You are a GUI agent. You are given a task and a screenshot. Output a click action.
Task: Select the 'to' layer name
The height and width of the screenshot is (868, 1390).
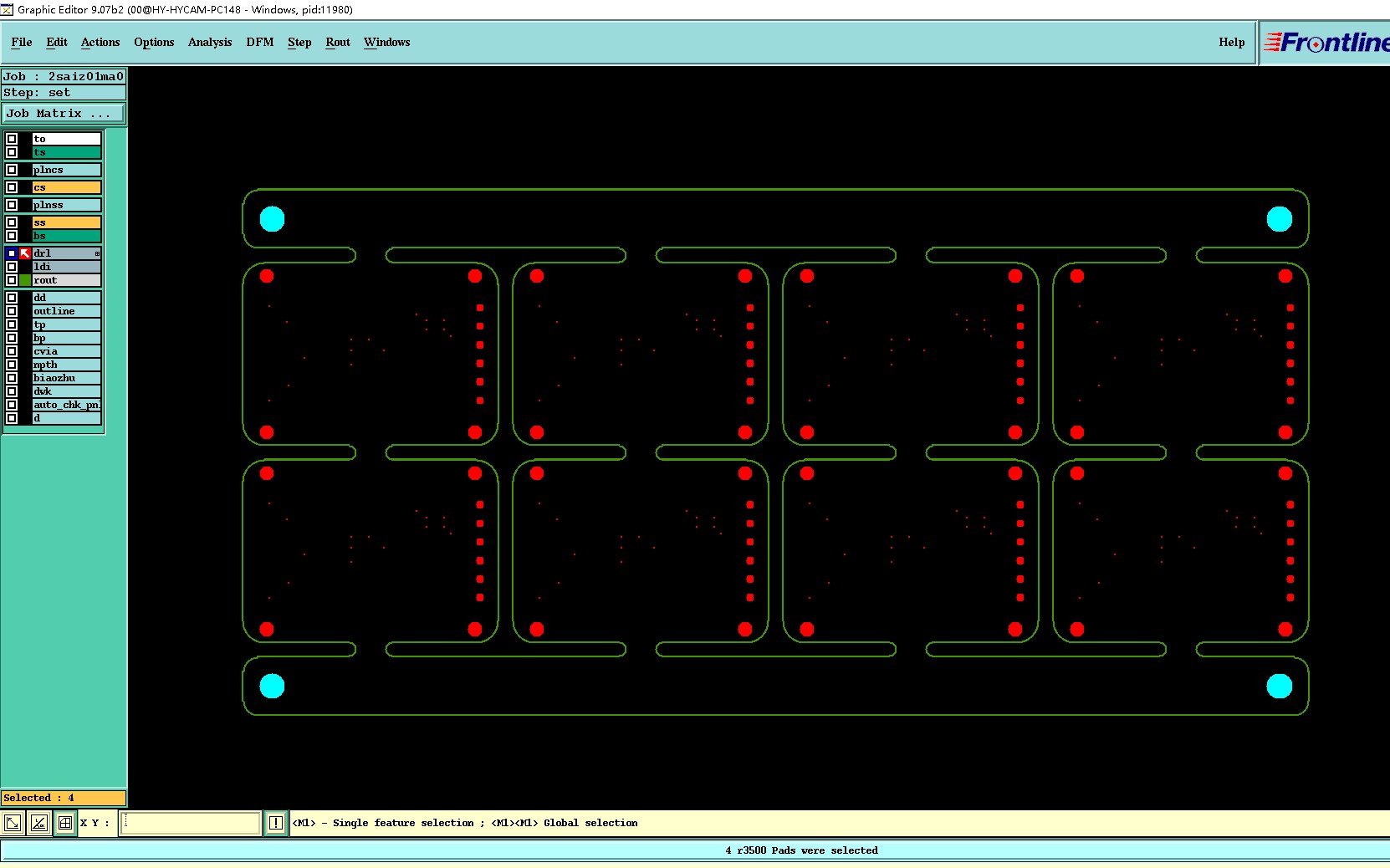coord(67,139)
